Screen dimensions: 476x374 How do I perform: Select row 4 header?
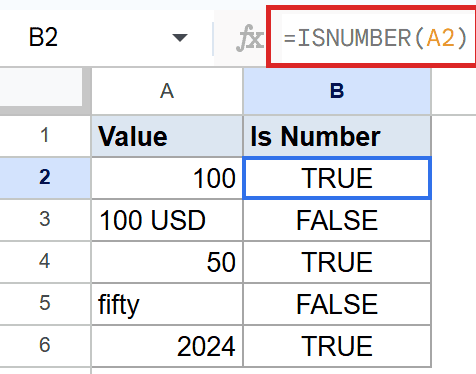click(x=45, y=262)
